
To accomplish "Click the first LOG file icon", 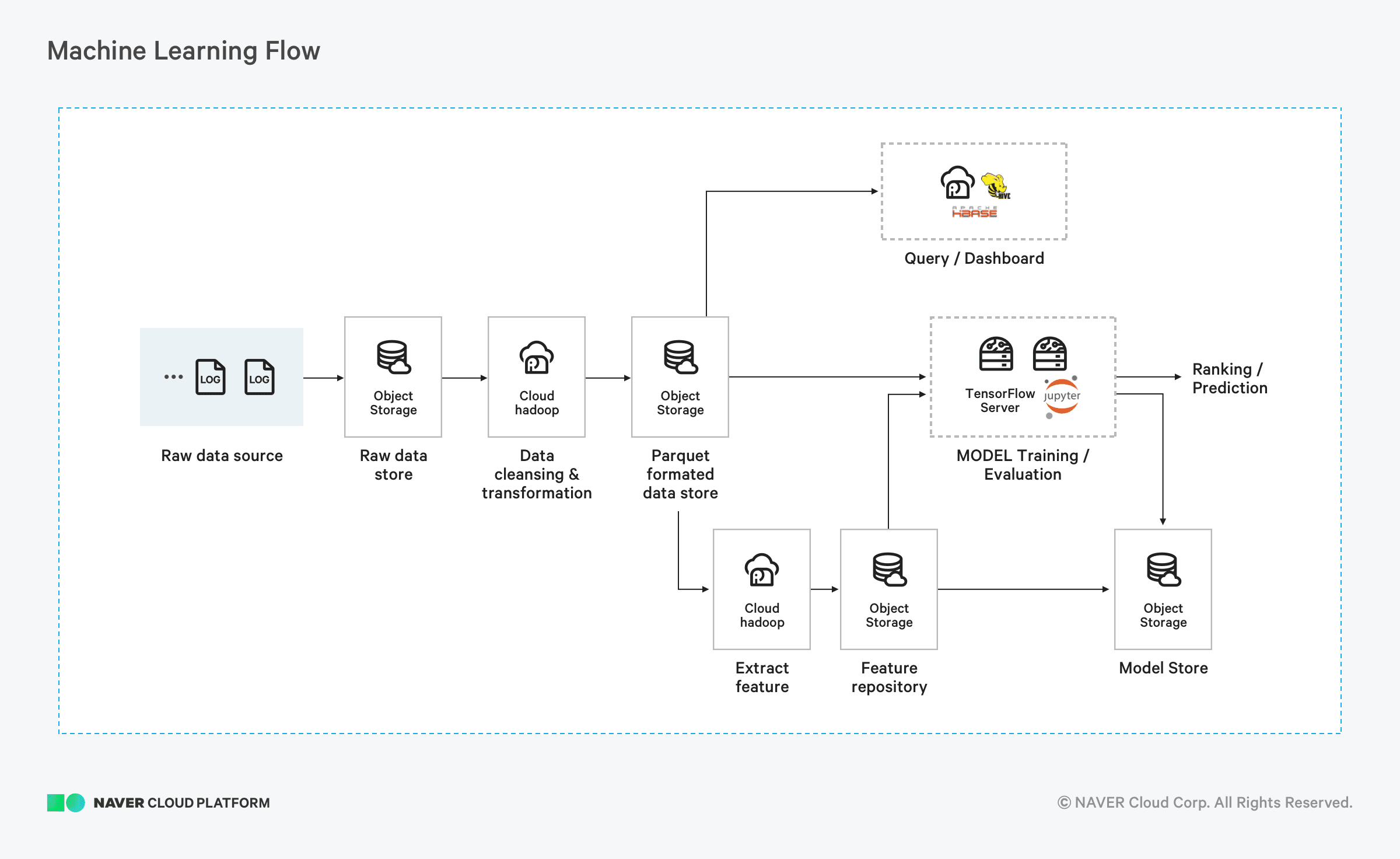I will click(211, 377).
